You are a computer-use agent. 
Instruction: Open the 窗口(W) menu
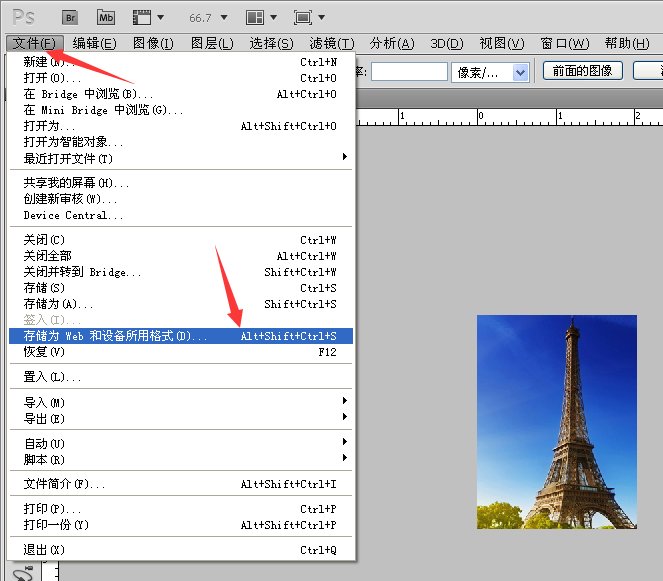(565, 43)
